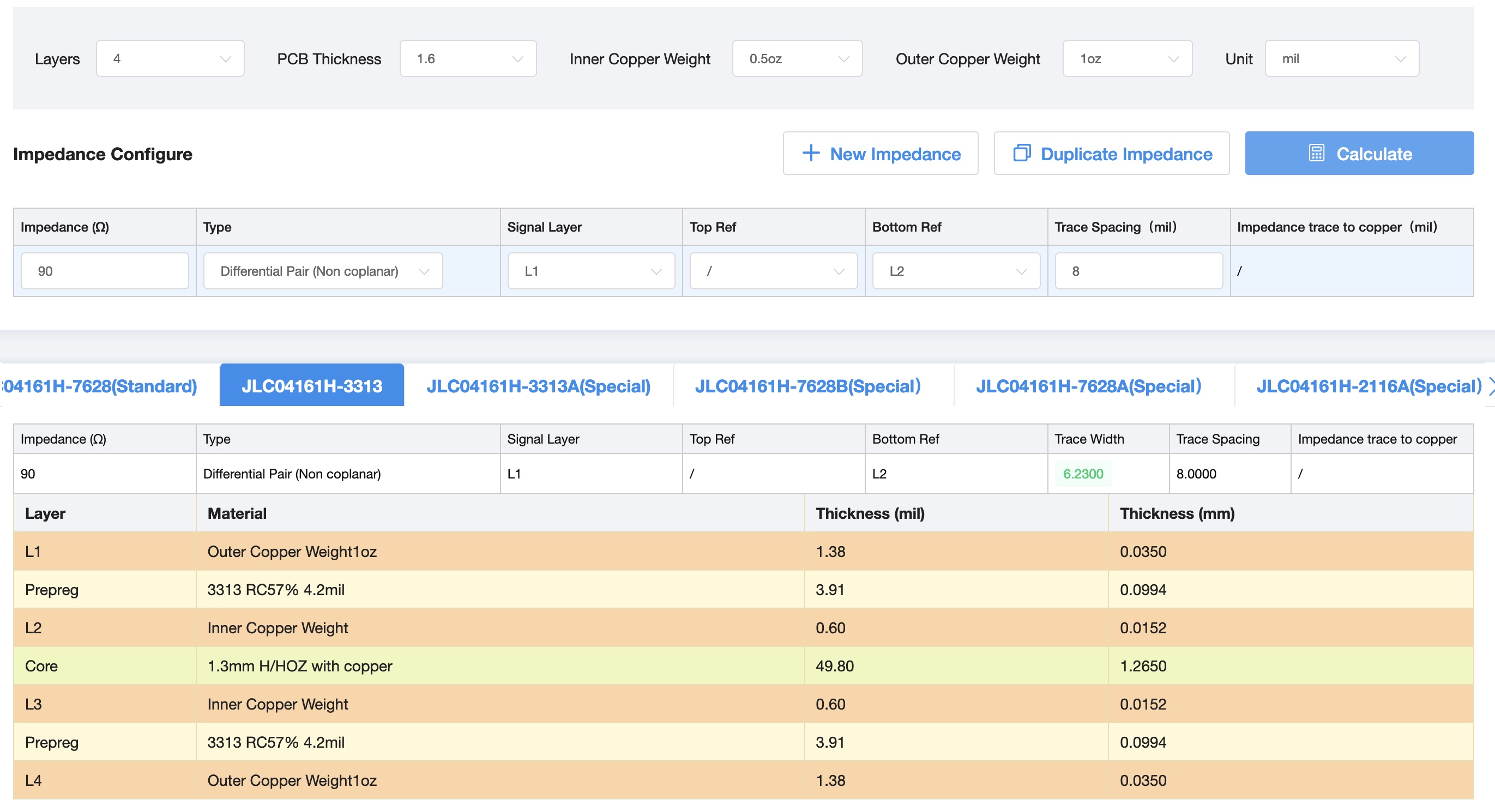Image resolution: width=1495 pixels, height=812 pixels.
Task: Switch to JLC04161H-7628B(Special) tab
Action: tap(807, 386)
